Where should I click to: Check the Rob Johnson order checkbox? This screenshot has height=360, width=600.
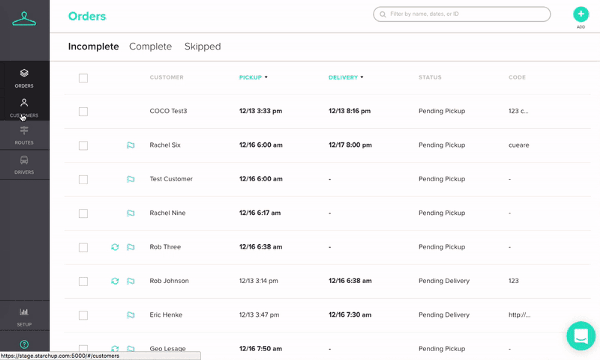point(83,282)
